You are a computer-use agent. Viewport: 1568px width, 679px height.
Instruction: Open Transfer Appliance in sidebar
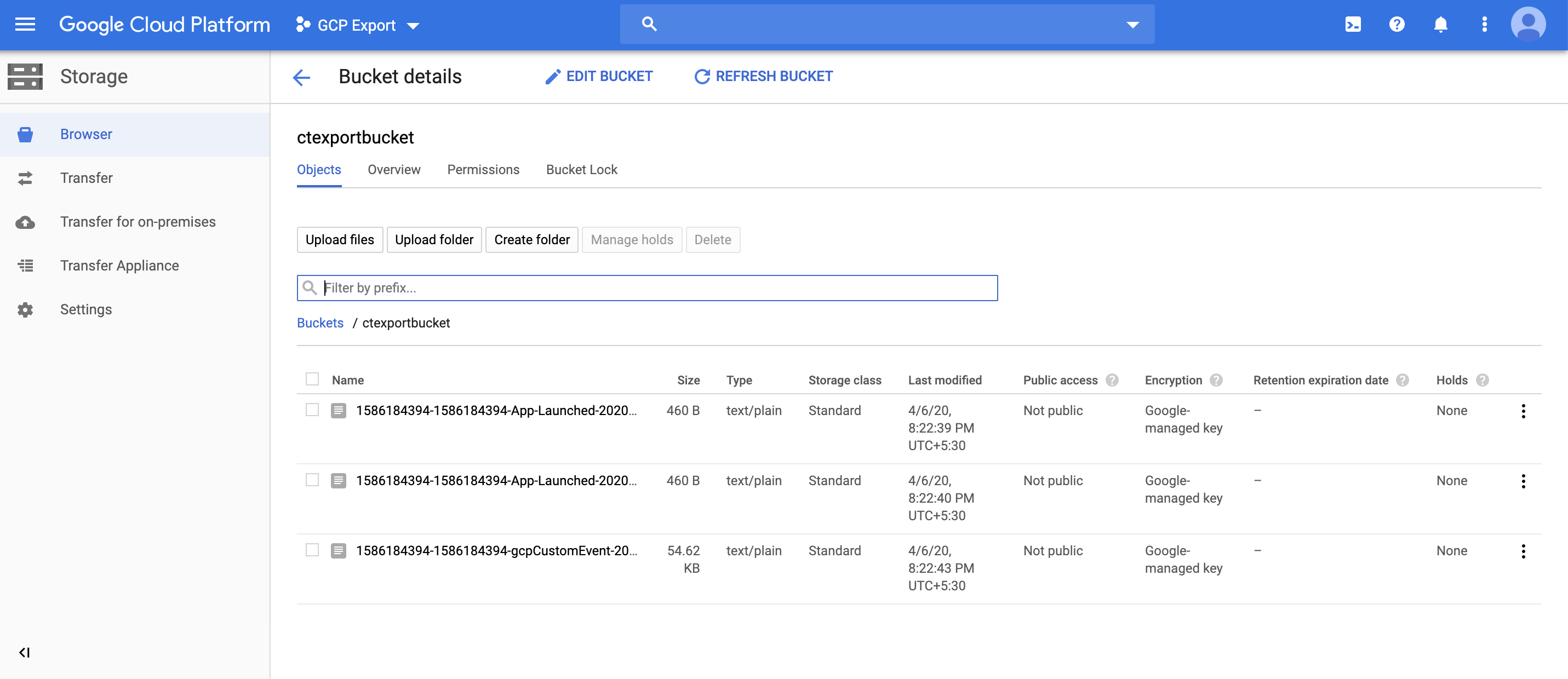135,266
